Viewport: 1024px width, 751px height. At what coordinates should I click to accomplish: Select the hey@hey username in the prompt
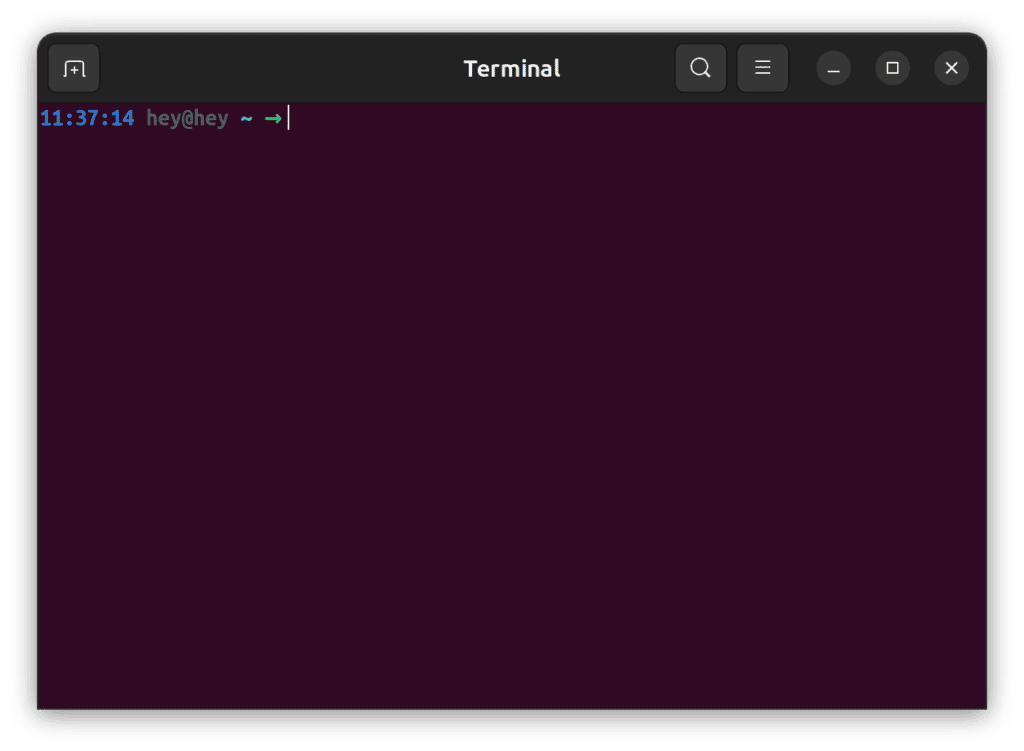pos(186,118)
